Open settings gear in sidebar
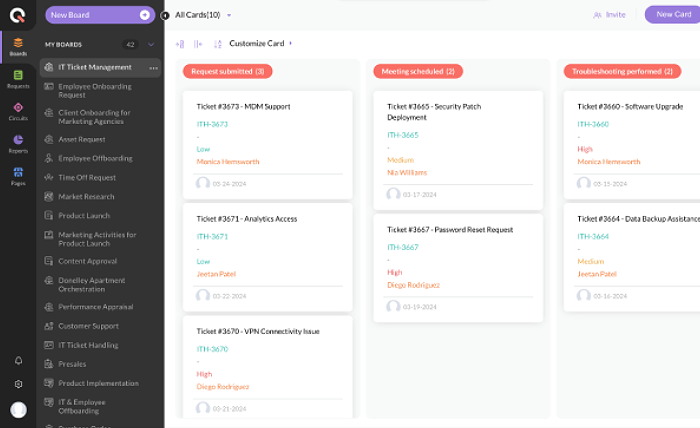700x428 pixels. pyautogui.click(x=18, y=384)
